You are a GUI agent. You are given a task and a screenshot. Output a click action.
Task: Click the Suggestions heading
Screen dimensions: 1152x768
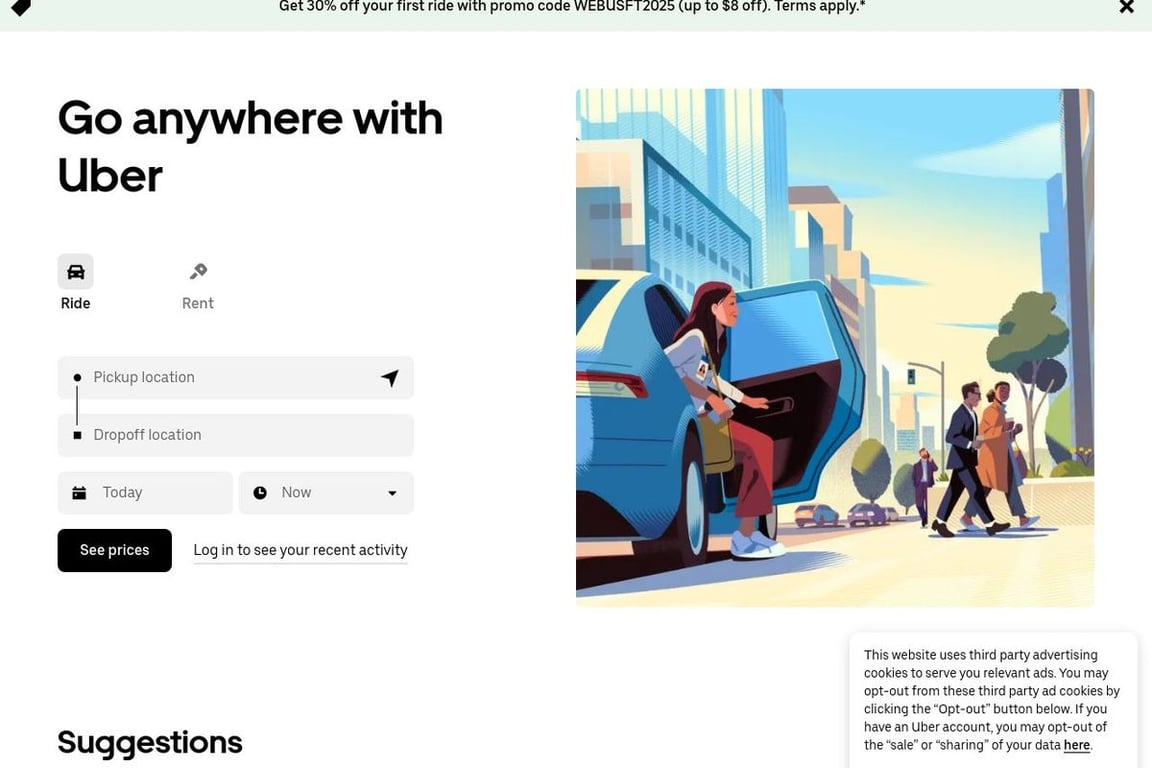tap(150, 742)
